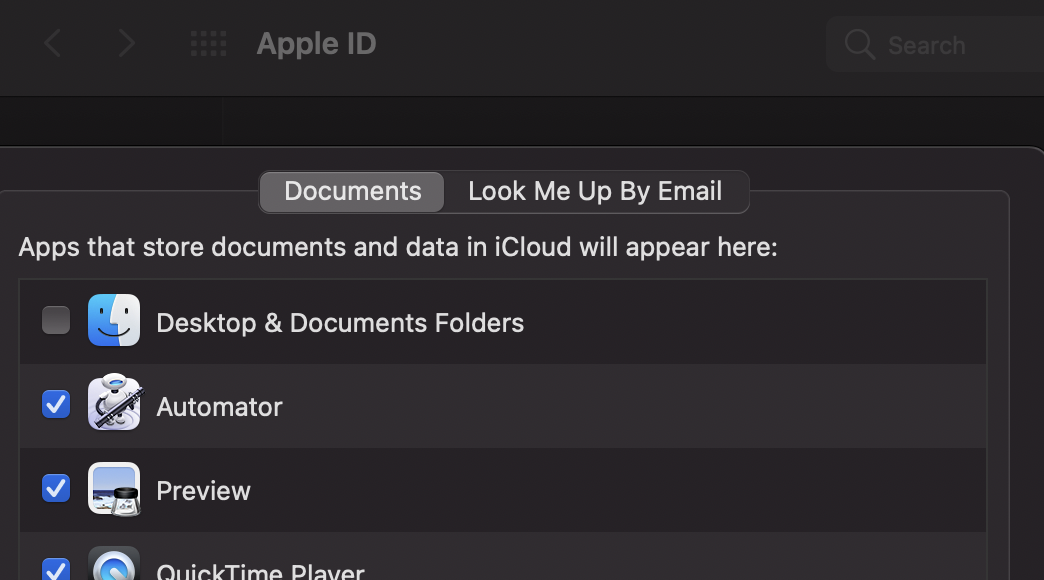Focus the Search field
Screen dimensions: 1044x580
click(935, 45)
